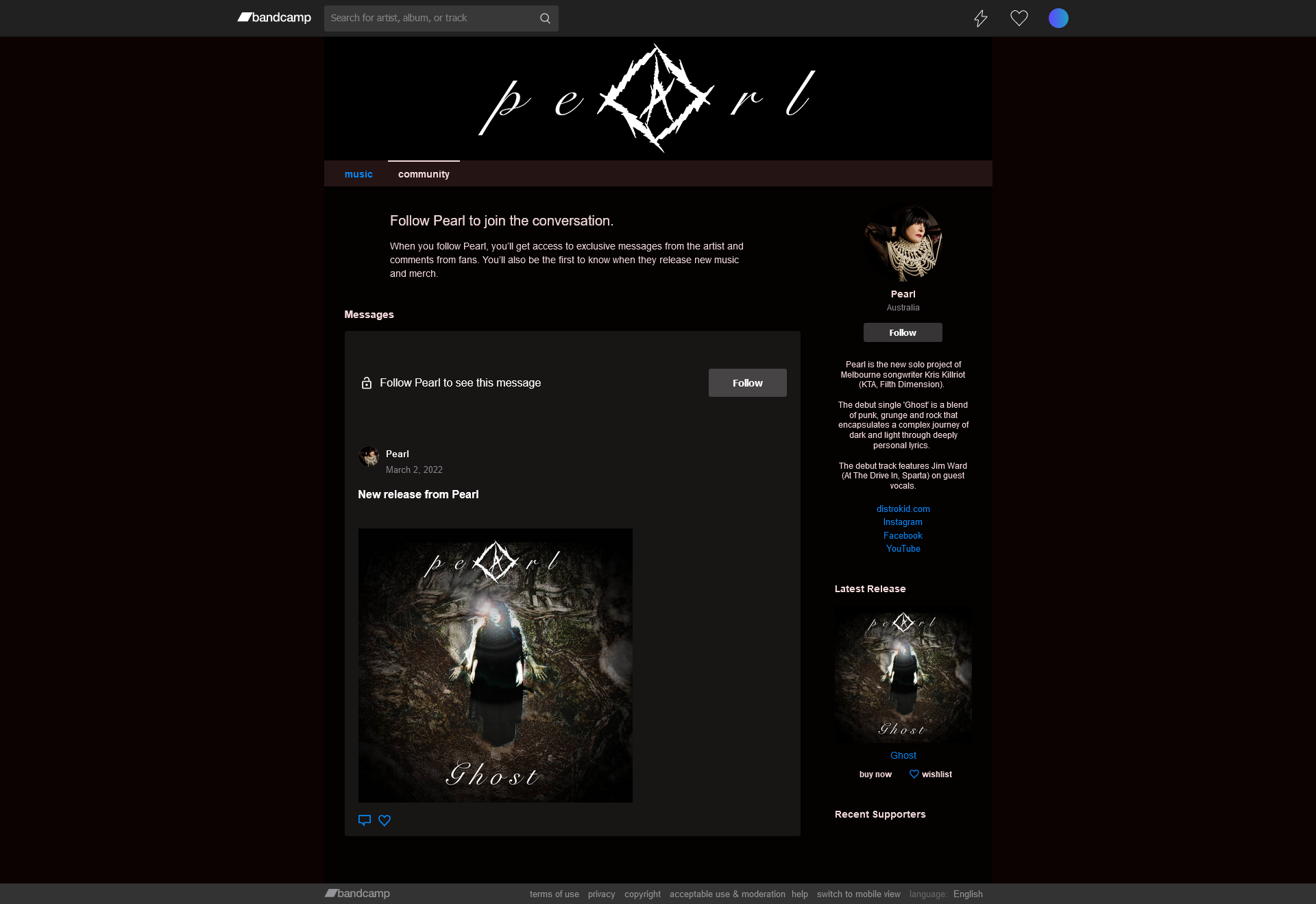Screen dimensions: 1316x904
Task: Click the search artist, album, or track field
Action: point(432,19)
